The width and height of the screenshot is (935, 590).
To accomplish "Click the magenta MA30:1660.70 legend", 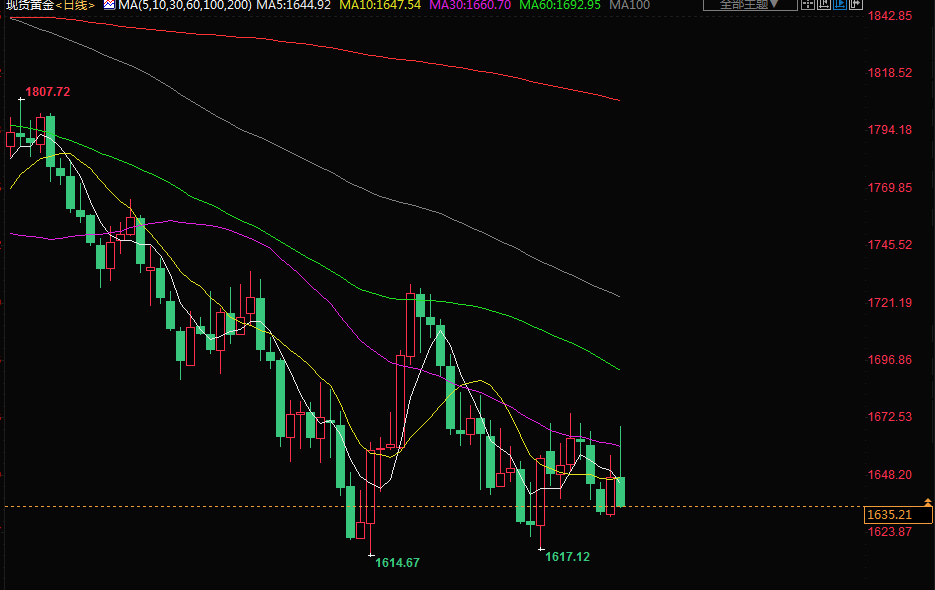I will [x=470, y=5].
